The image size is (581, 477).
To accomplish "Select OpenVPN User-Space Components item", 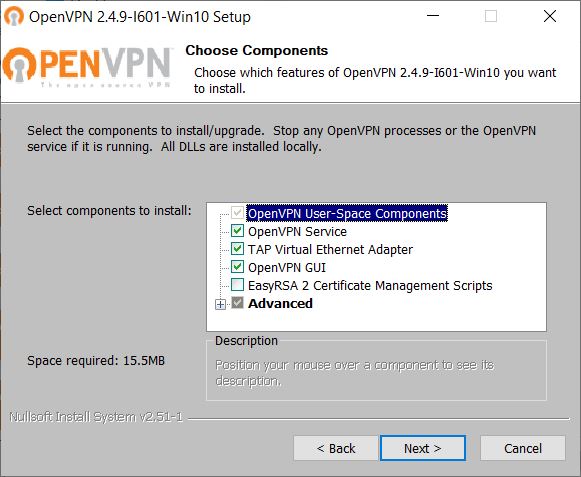I will (347, 213).
